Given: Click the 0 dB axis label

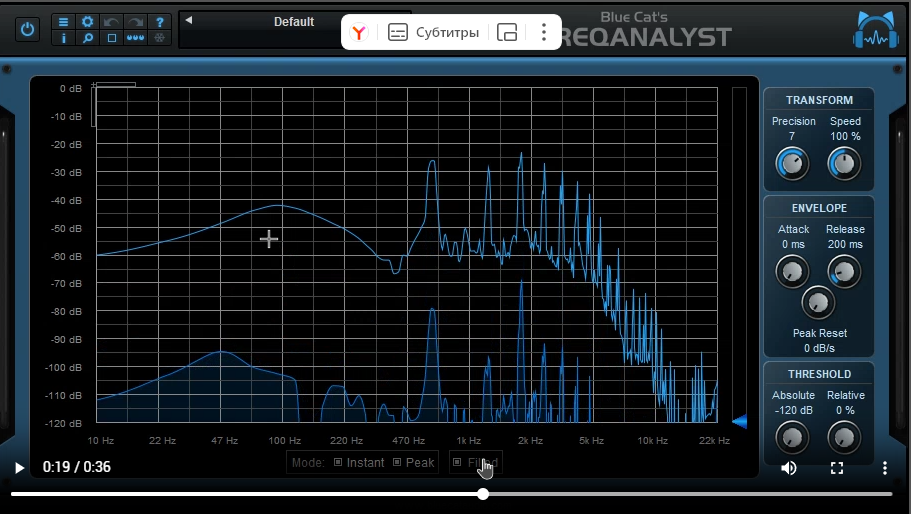Looking at the screenshot, I should click(70, 89).
